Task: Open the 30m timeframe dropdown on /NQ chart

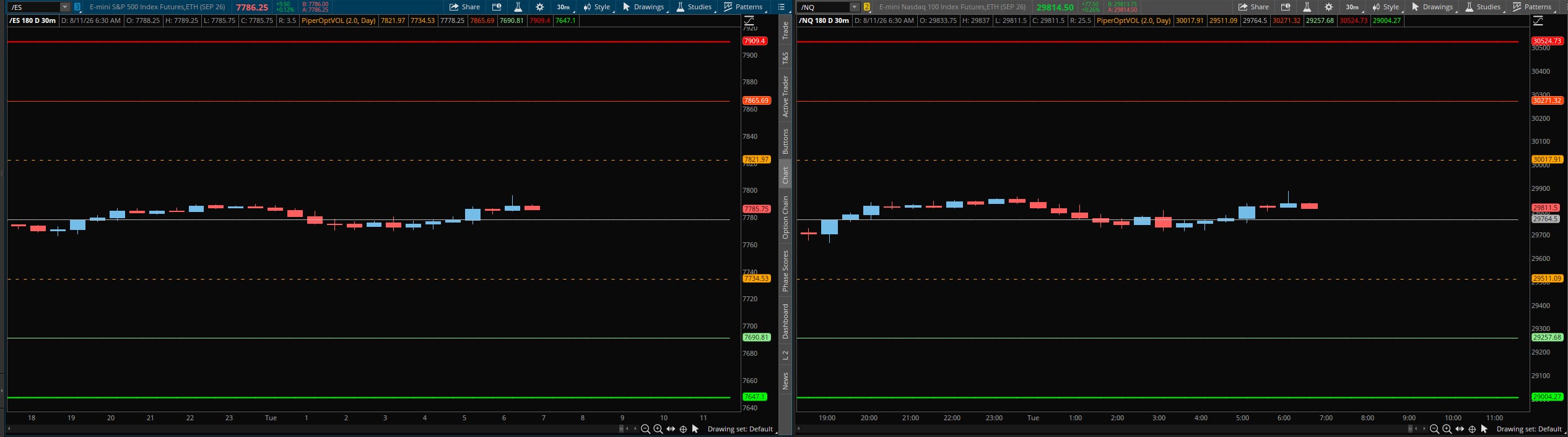Action: pos(1353,7)
